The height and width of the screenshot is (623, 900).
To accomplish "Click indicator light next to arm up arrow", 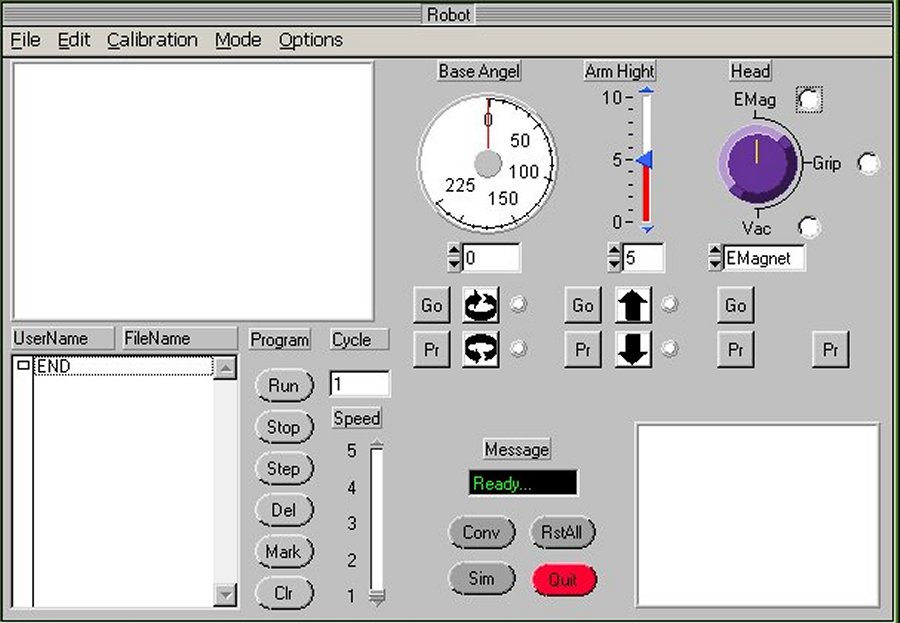I will (670, 305).
